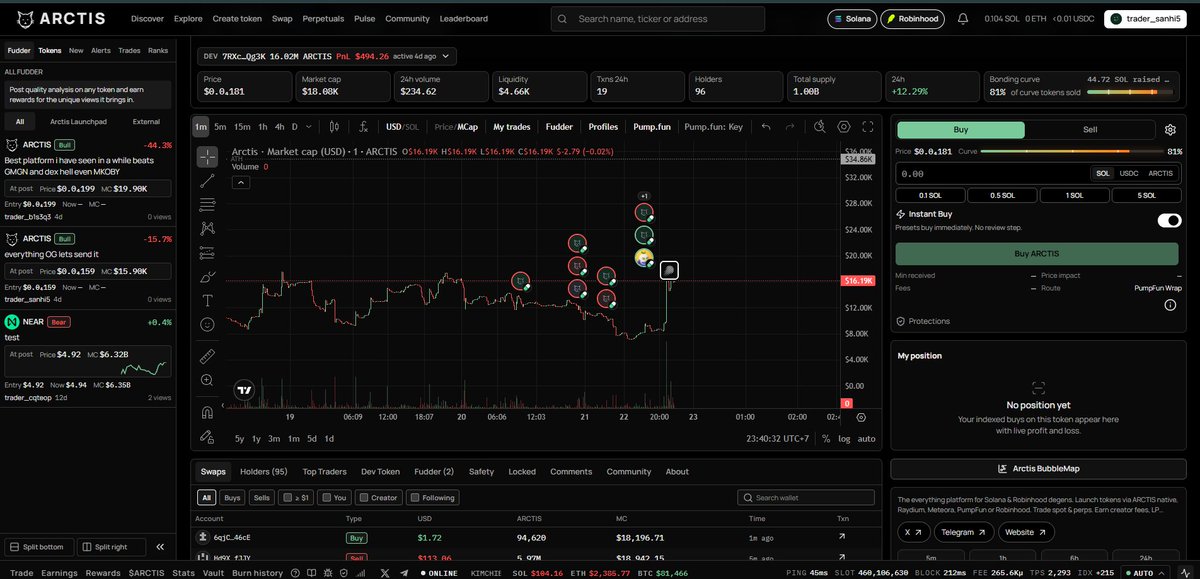Choose the text annotation tool

tap(207, 300)
